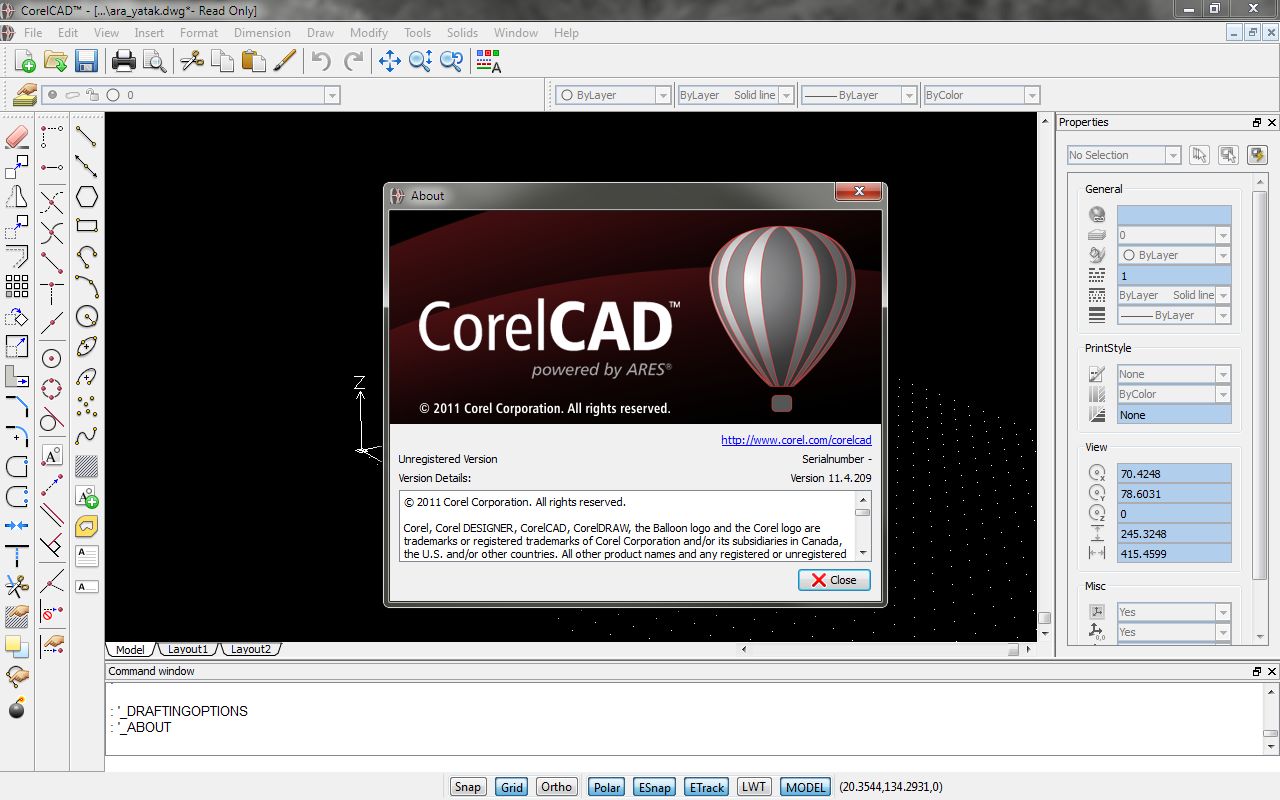
Task: Click the 70.4248 view X field
Action: point(1174,474)
